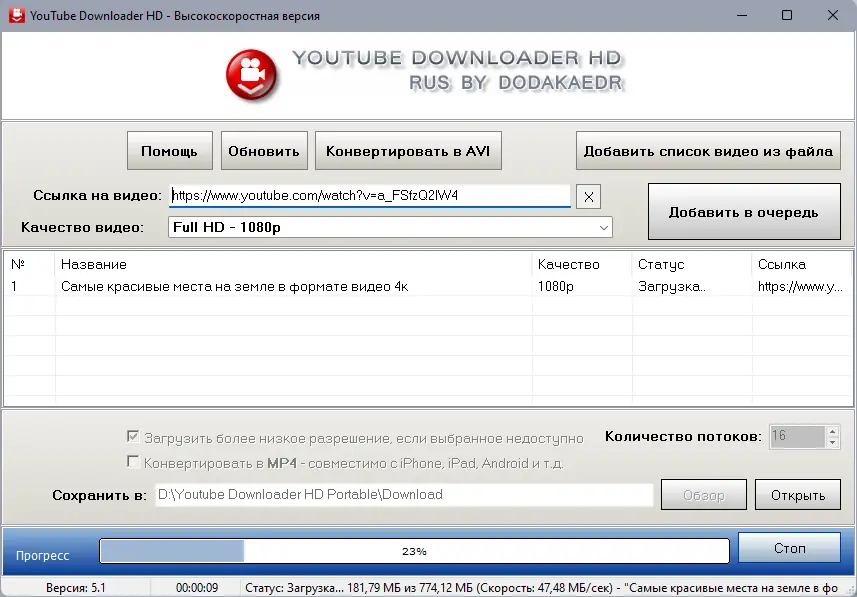Add current video to queue
This screenshot has width=857, height=597.
click(744, 211)
